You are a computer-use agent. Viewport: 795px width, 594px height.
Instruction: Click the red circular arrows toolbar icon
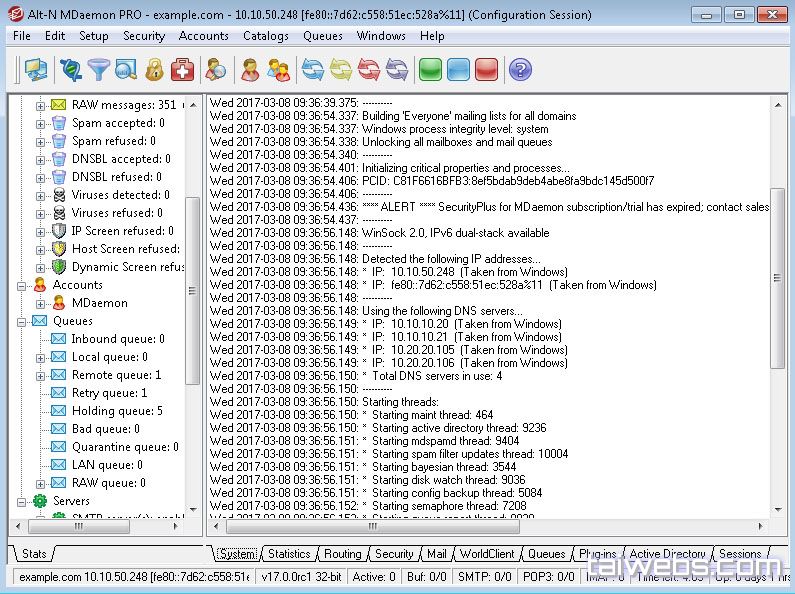369,69
